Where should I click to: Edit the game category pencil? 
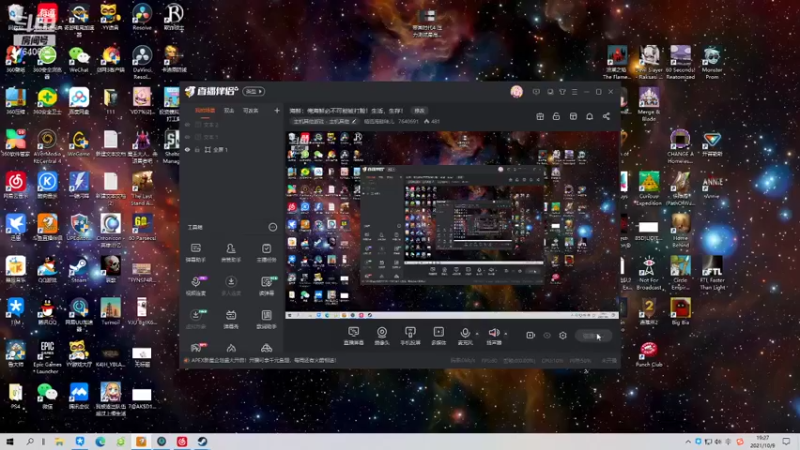pos(354,121)
